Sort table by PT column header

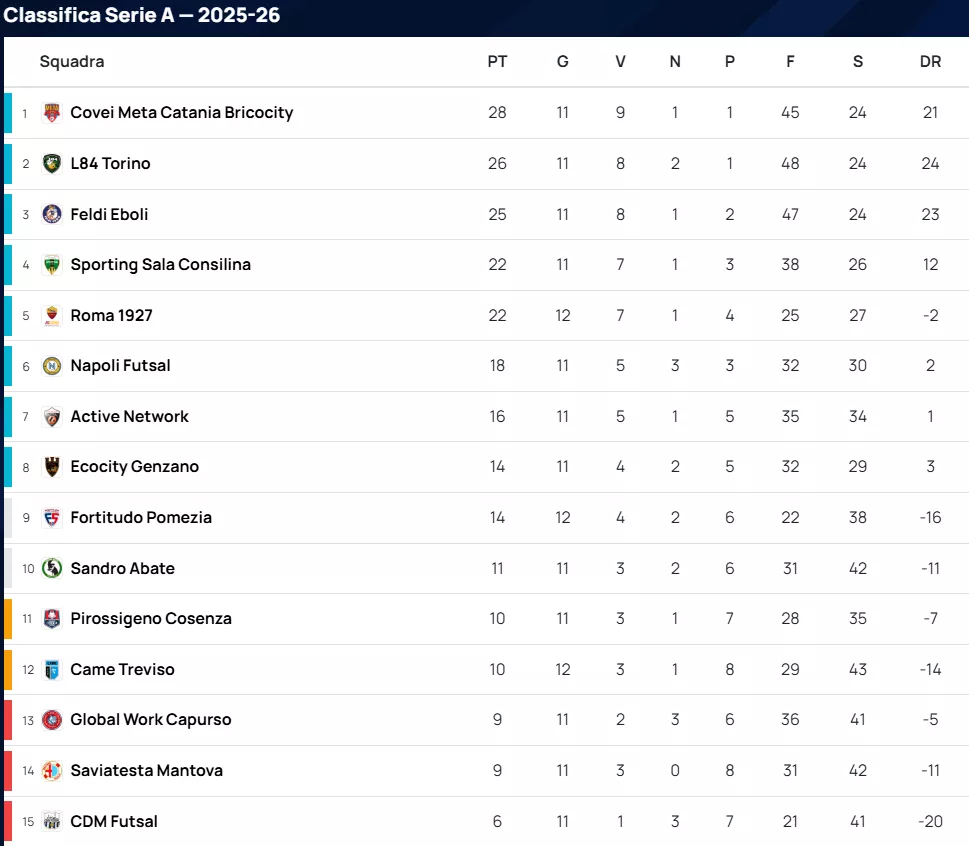pyautogui.click(x=497, y=62)
